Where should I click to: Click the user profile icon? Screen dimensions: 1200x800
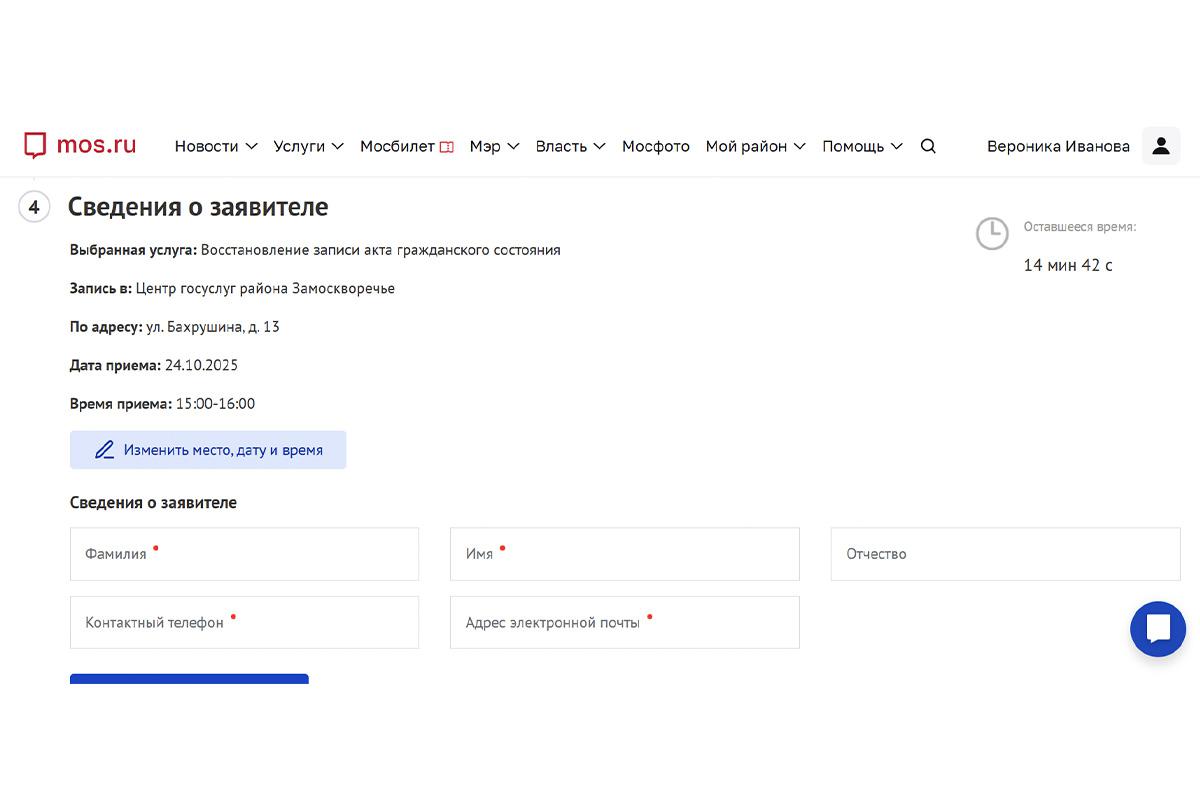(1161, 145)
